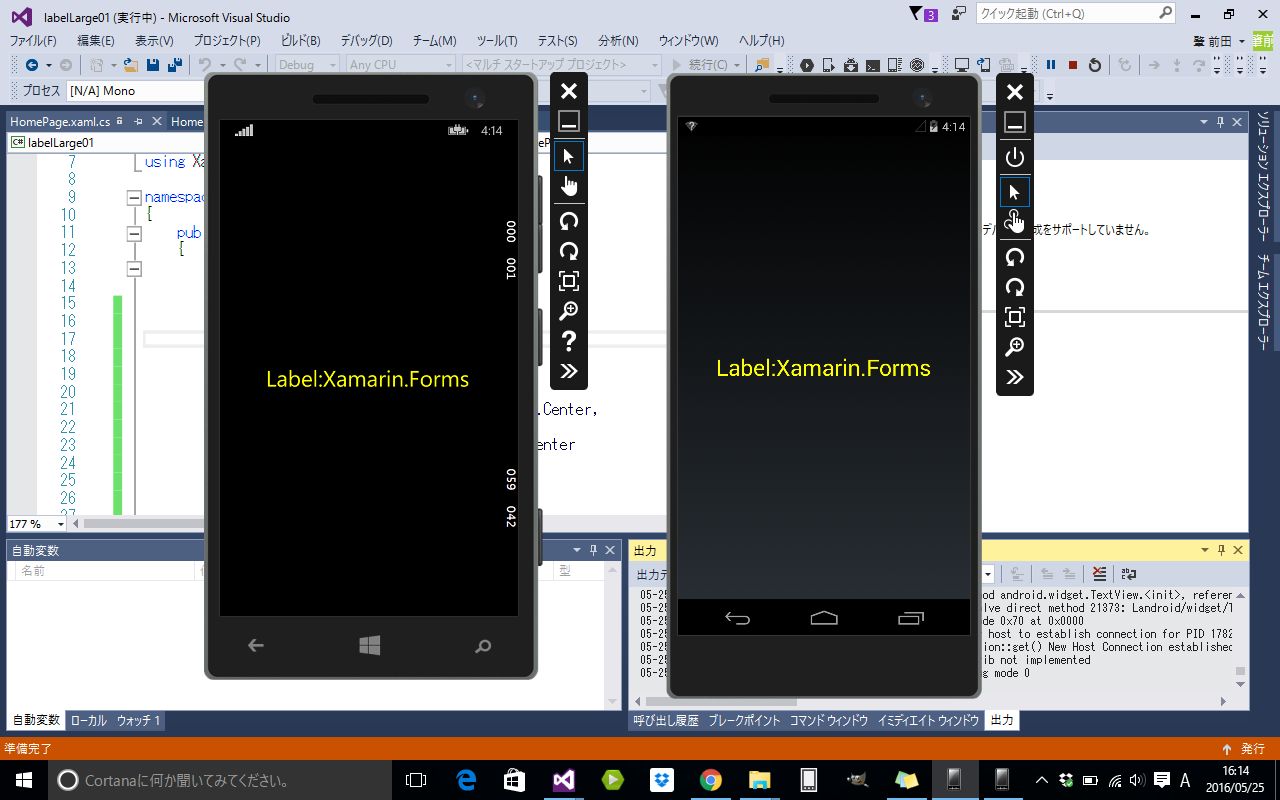Open the zoom tool on the Windows Phone emulator
Viewport: 1280px width, 800px height.
[x=569, y=311]
